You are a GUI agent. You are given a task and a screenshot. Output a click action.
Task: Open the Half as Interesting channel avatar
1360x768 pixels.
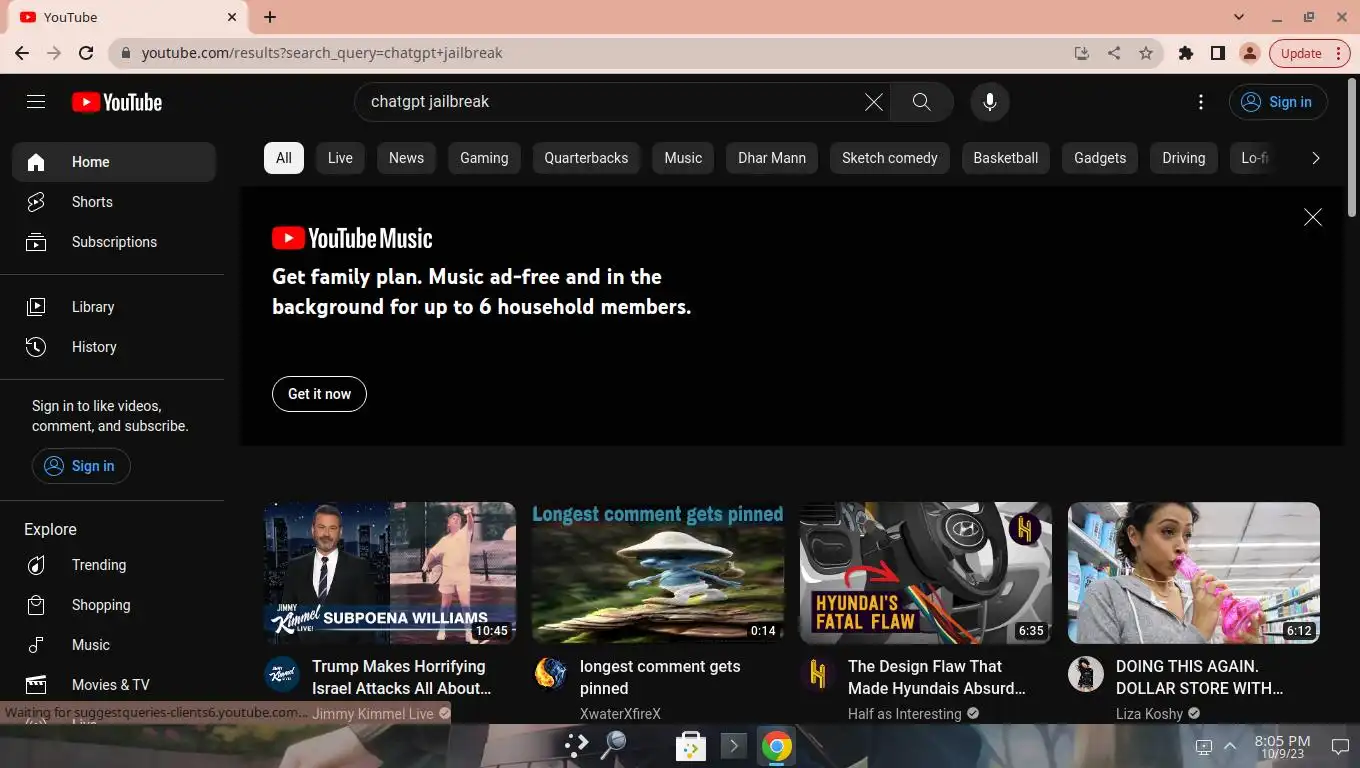818,674
